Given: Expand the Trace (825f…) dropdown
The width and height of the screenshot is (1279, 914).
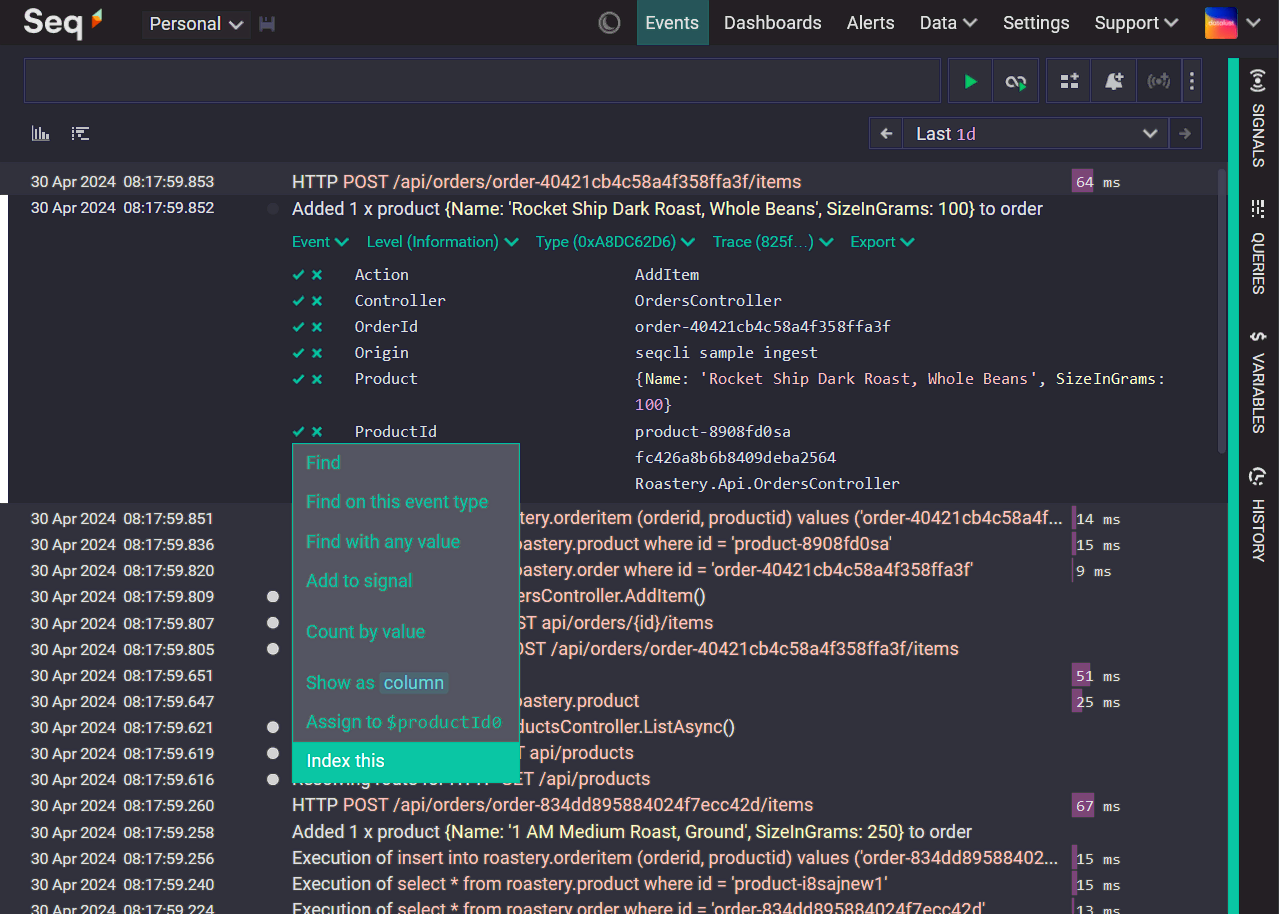Looking at the screenshot, I should [773, 242].
